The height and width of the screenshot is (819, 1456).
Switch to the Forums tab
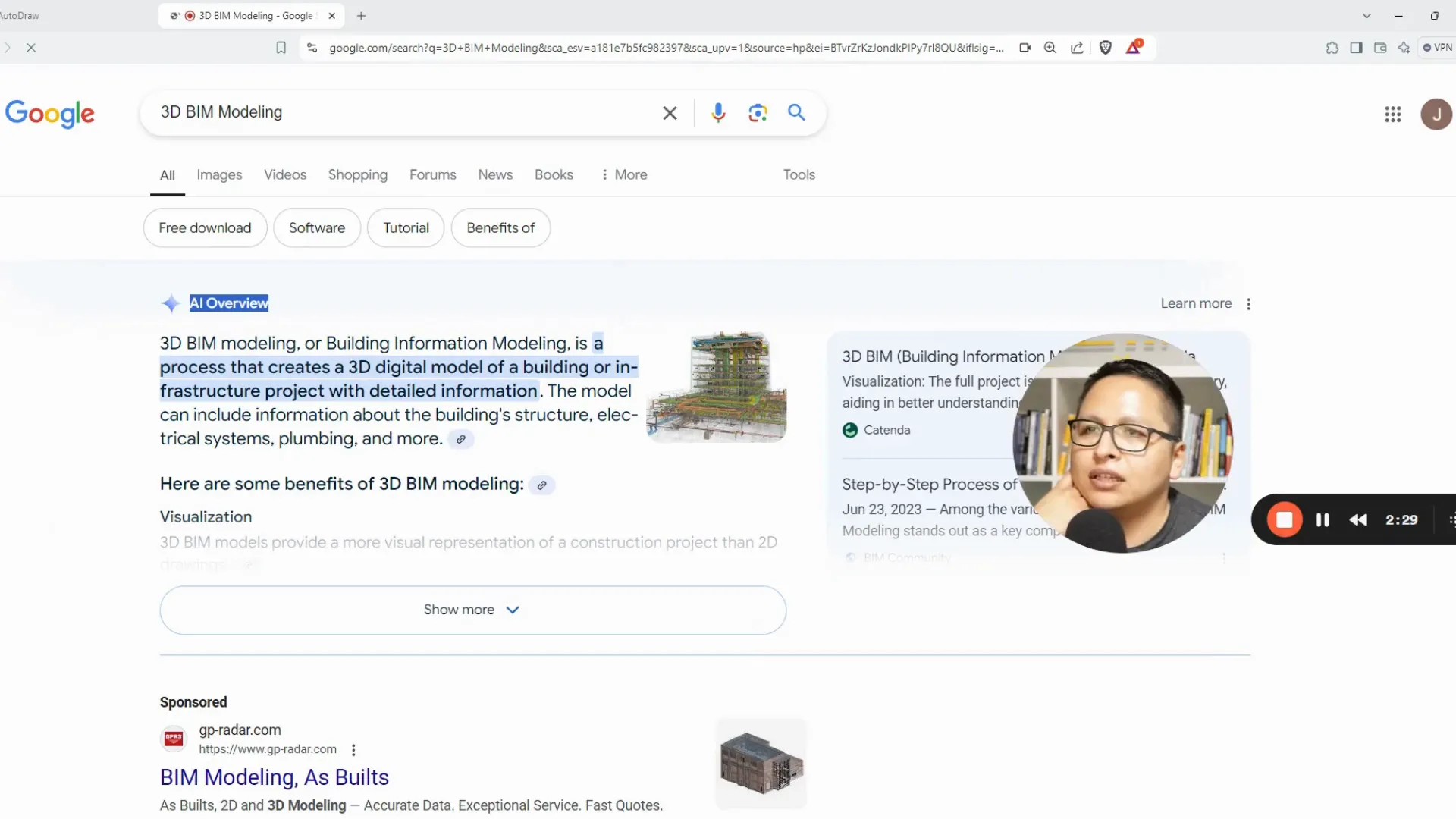pos(433,175)
